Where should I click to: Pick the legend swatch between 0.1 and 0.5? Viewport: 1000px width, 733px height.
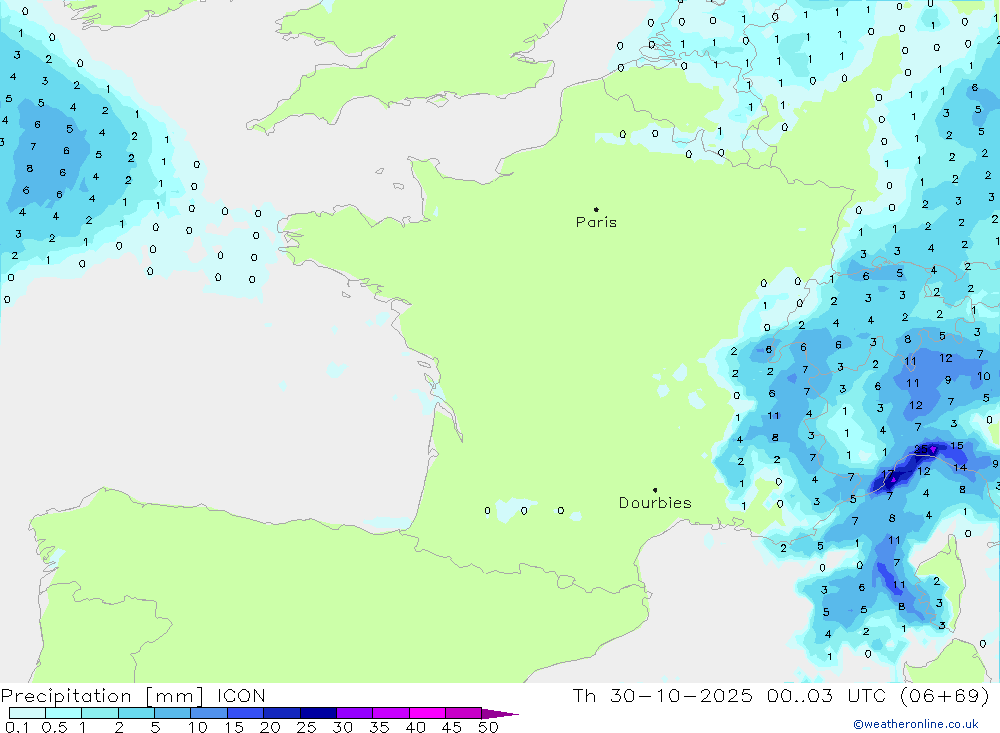27,713
